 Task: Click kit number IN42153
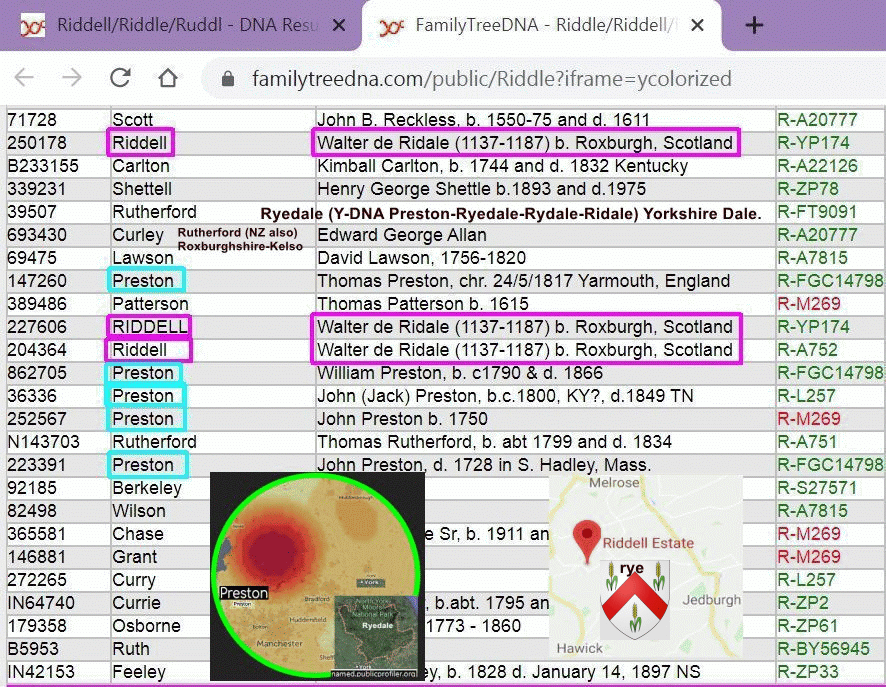[x=41, y=672]
